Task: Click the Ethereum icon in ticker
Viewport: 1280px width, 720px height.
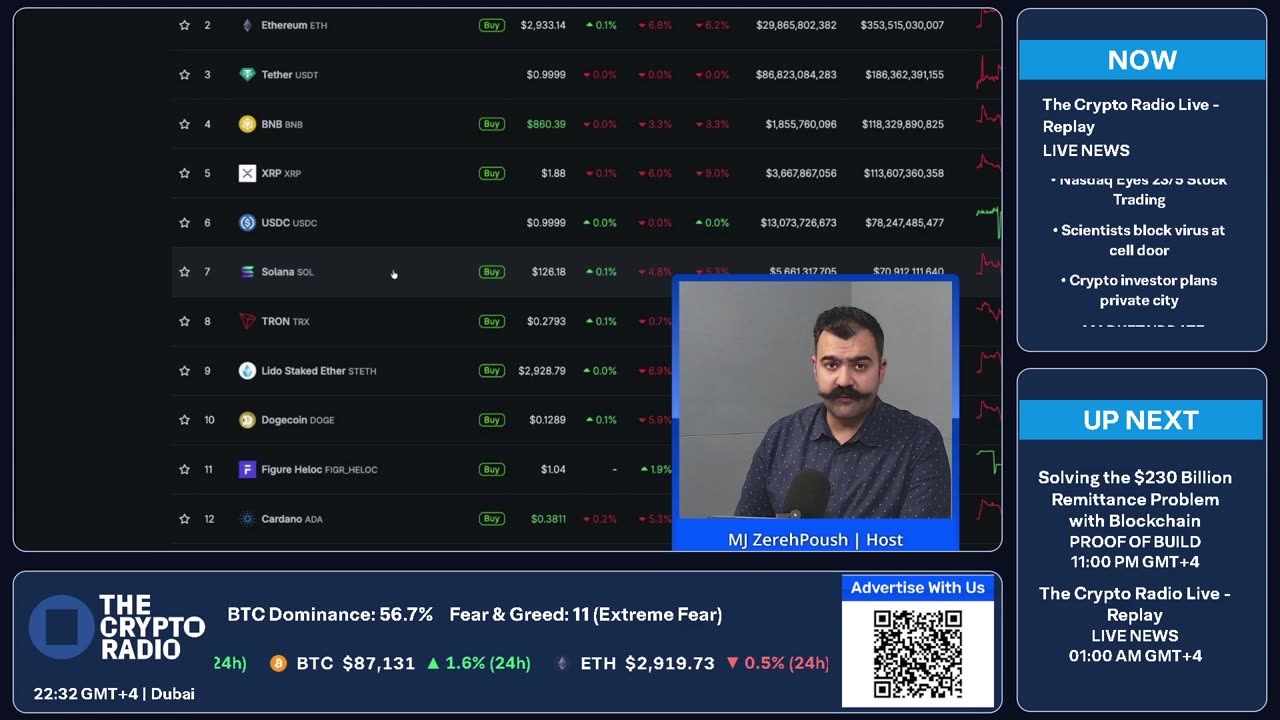Action: (562, 663)
